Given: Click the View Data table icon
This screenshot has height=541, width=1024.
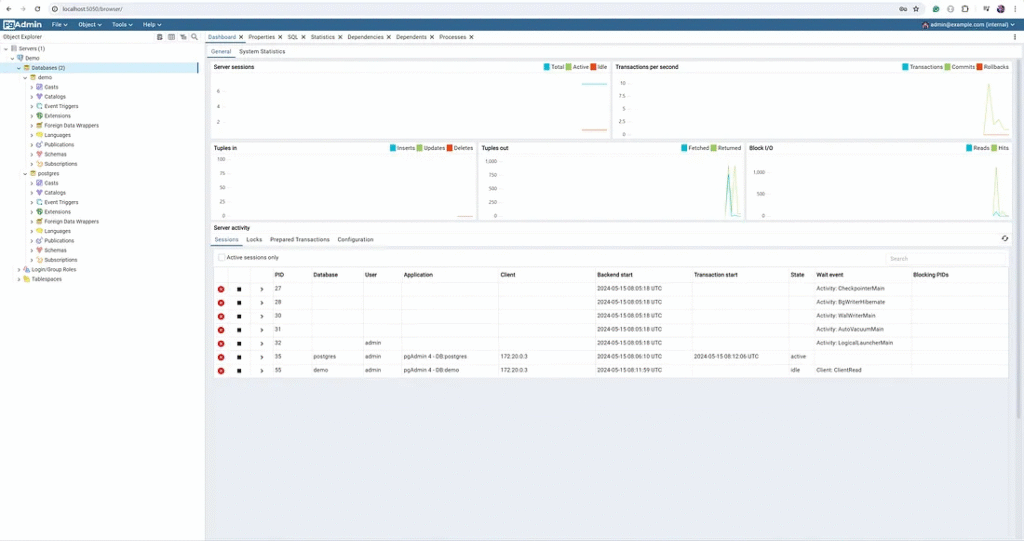Looking at the screenshot, I should 171,37.
